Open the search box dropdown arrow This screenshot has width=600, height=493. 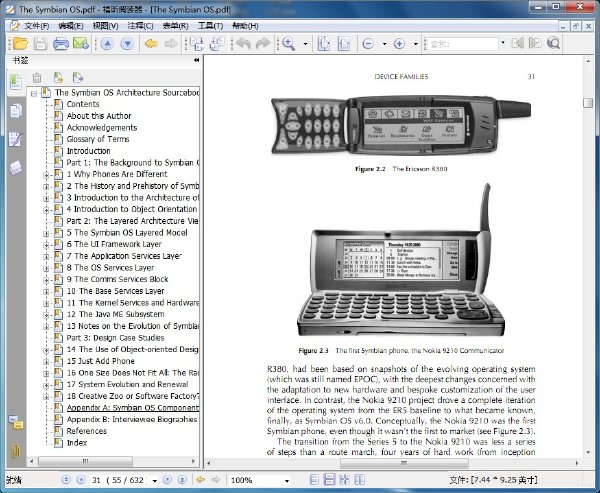(x=503, y=43)
